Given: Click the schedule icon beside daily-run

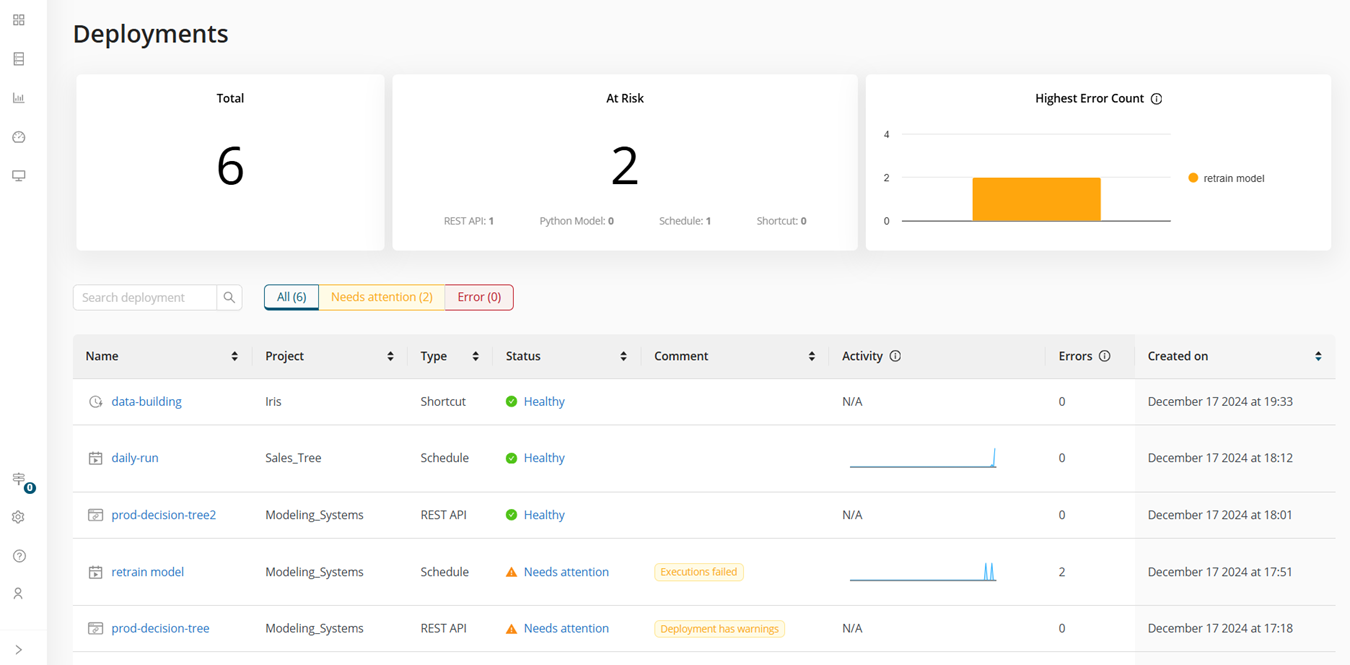Looking at the screenshot, I should (95, 458).
